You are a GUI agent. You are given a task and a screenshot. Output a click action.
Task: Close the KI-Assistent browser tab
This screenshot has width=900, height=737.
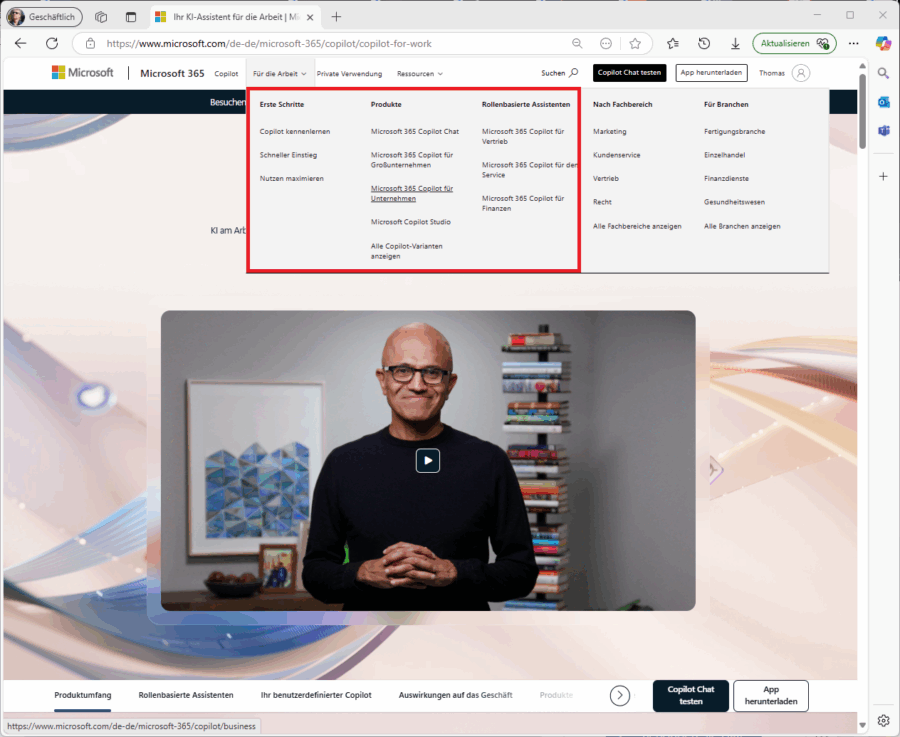click(x=310, y=17)
